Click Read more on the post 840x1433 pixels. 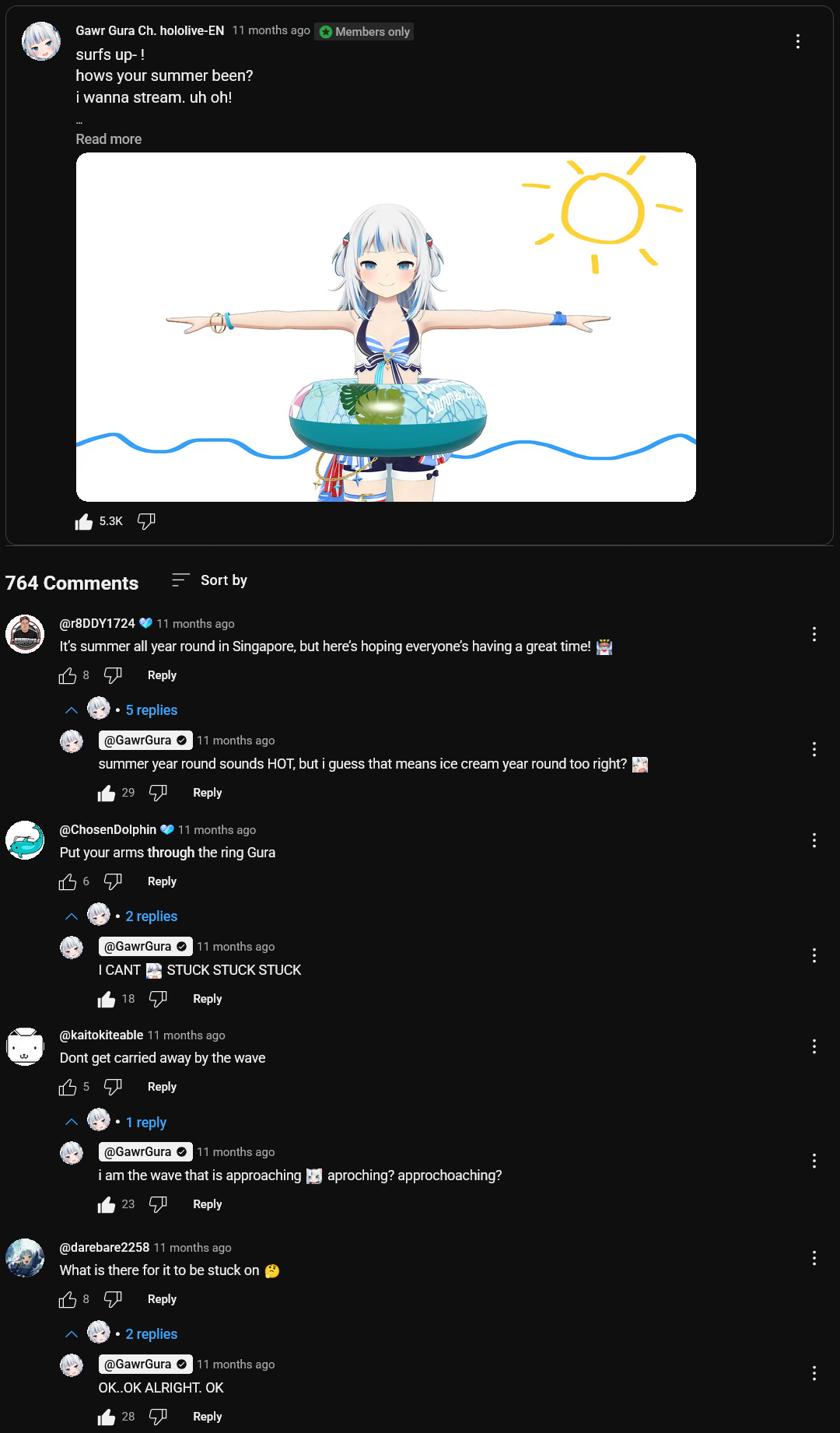(x=109, y=139)
